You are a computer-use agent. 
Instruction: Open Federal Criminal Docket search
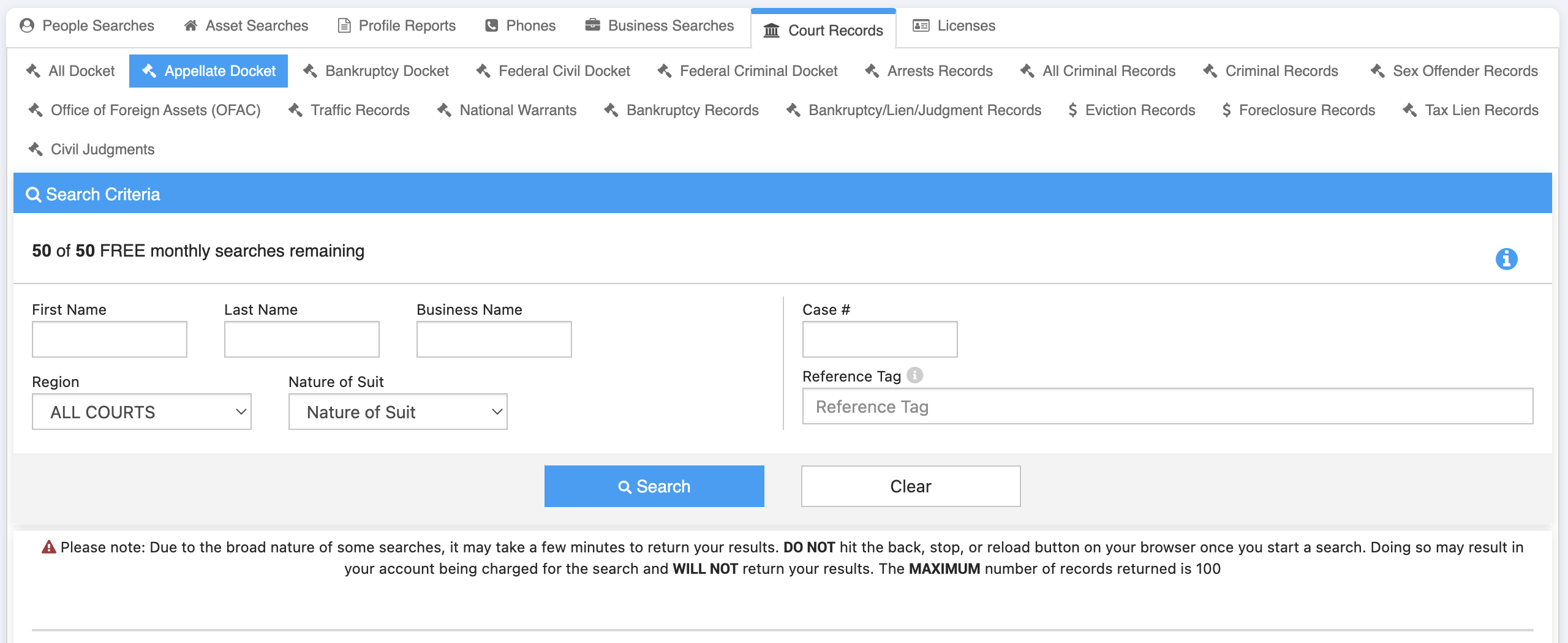click(x=747, y=71)
